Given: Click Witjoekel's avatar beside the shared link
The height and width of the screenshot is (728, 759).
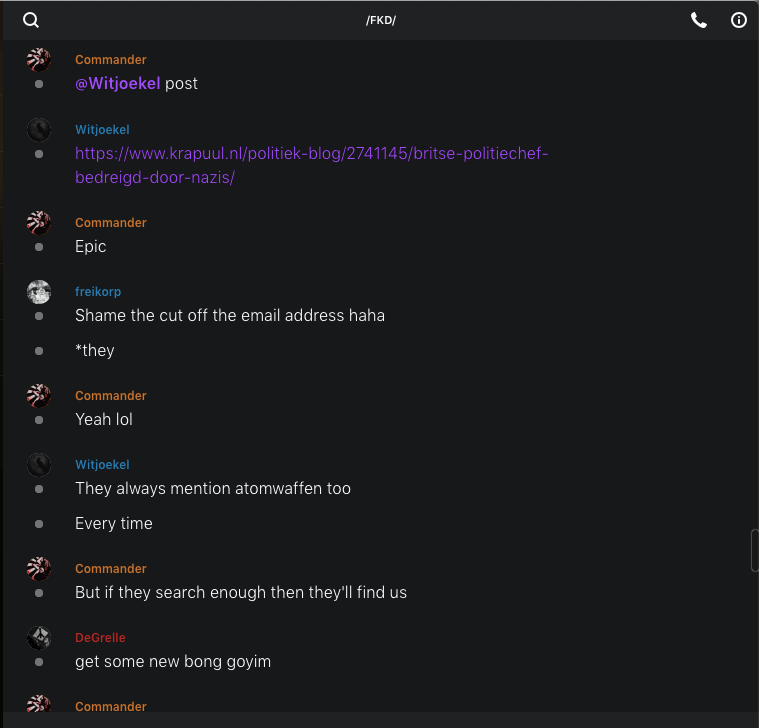Looking at the screenshot, I should click(x=39, y=130).
